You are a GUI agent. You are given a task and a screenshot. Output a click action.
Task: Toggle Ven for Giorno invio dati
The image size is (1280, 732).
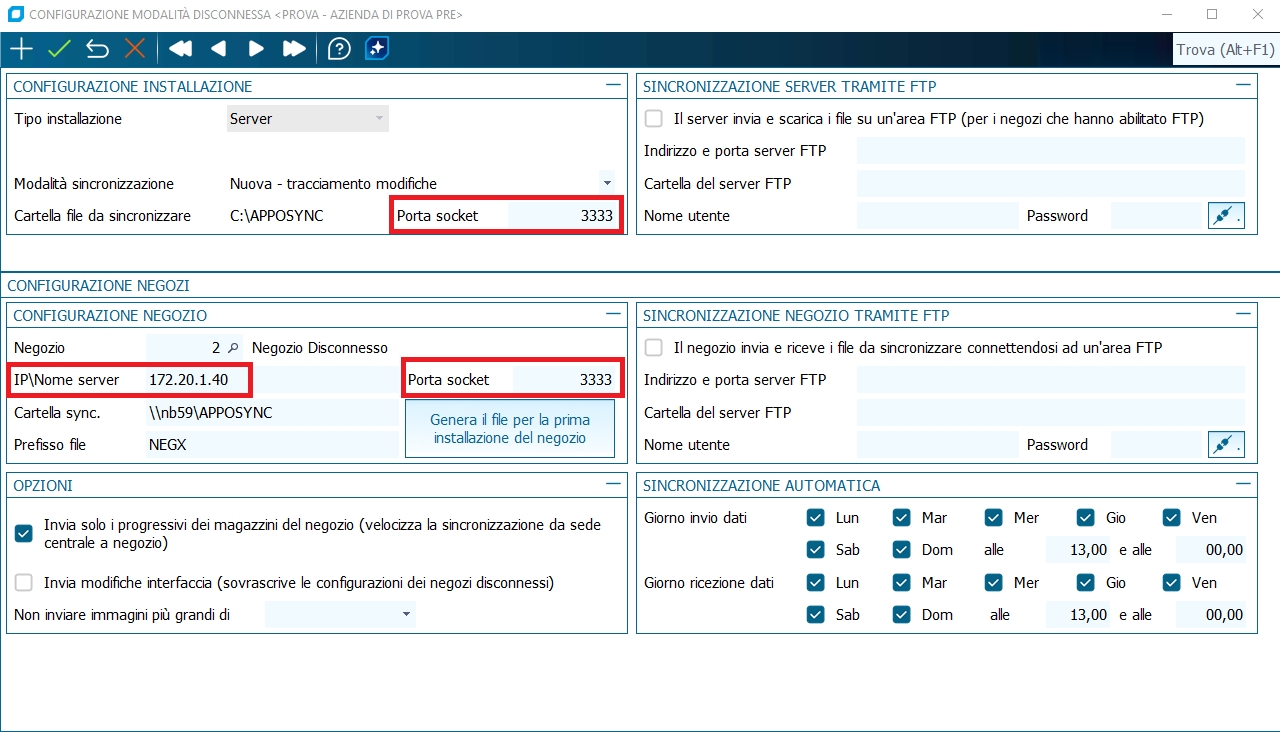point(1172,518)
